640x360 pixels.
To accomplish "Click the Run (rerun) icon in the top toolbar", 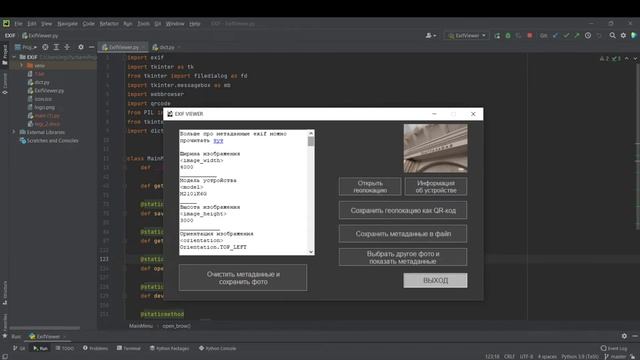I will click(x=497, y=36).
